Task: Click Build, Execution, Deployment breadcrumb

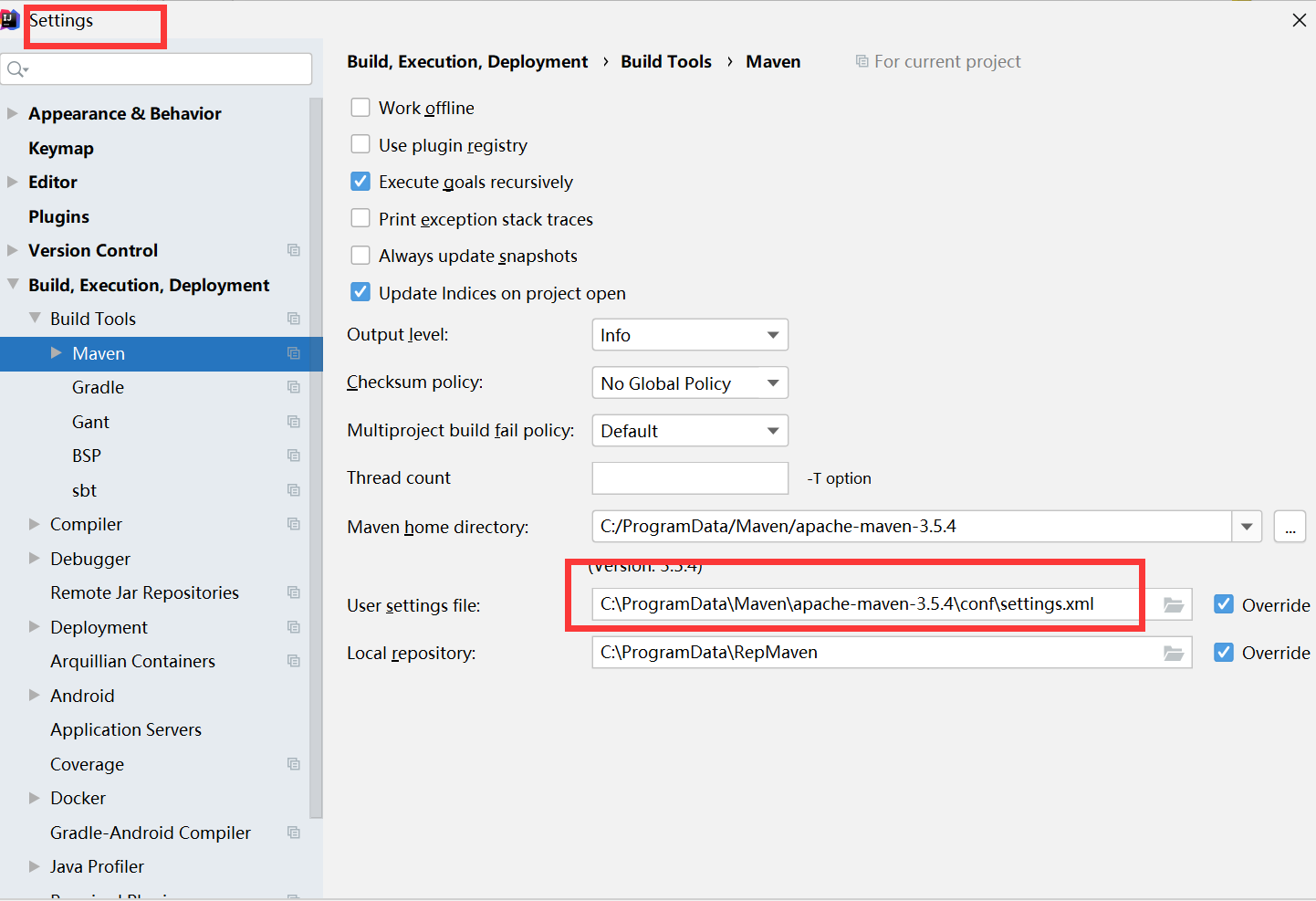Action: click(467, 61)
